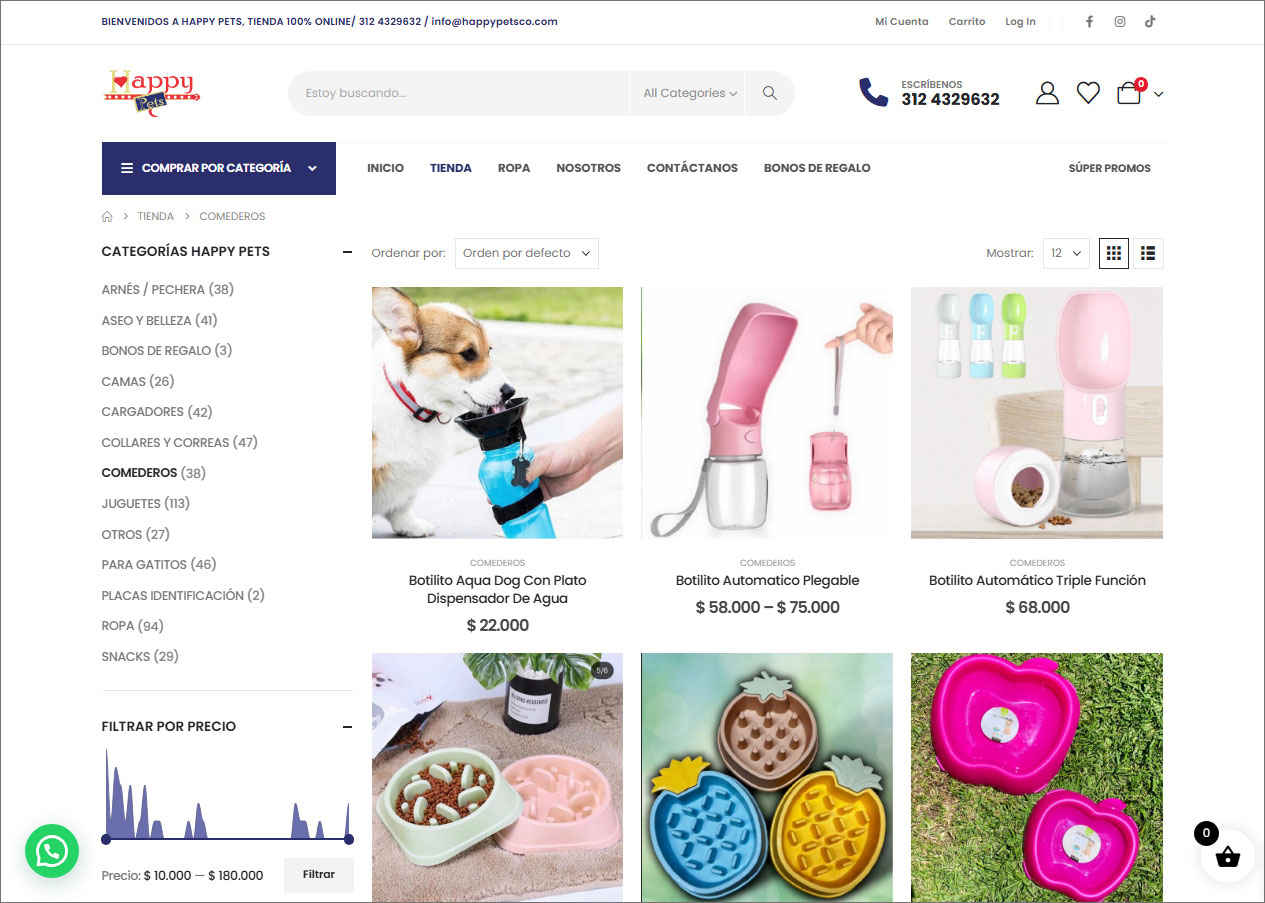Open the shopping cart icon in header
Viewport: 1265px width, 903px height.
tap(1130, 93)
